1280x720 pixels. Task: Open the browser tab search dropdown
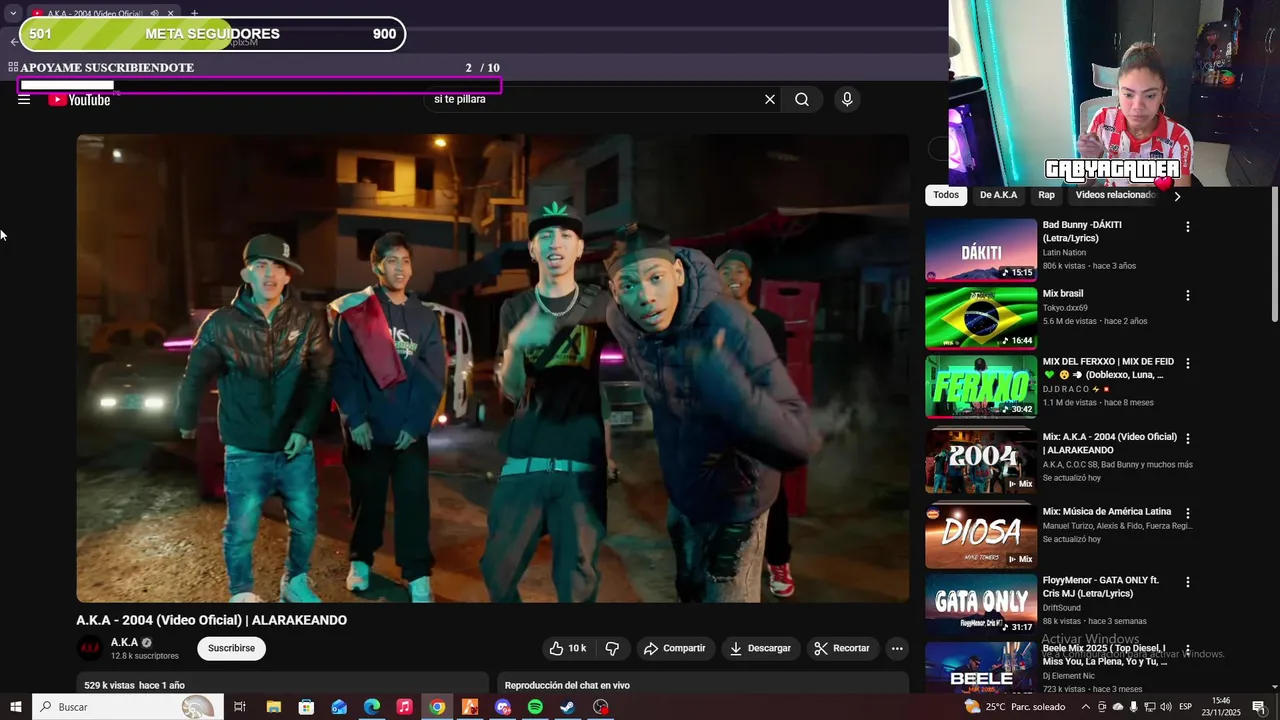tap(13, 13)
